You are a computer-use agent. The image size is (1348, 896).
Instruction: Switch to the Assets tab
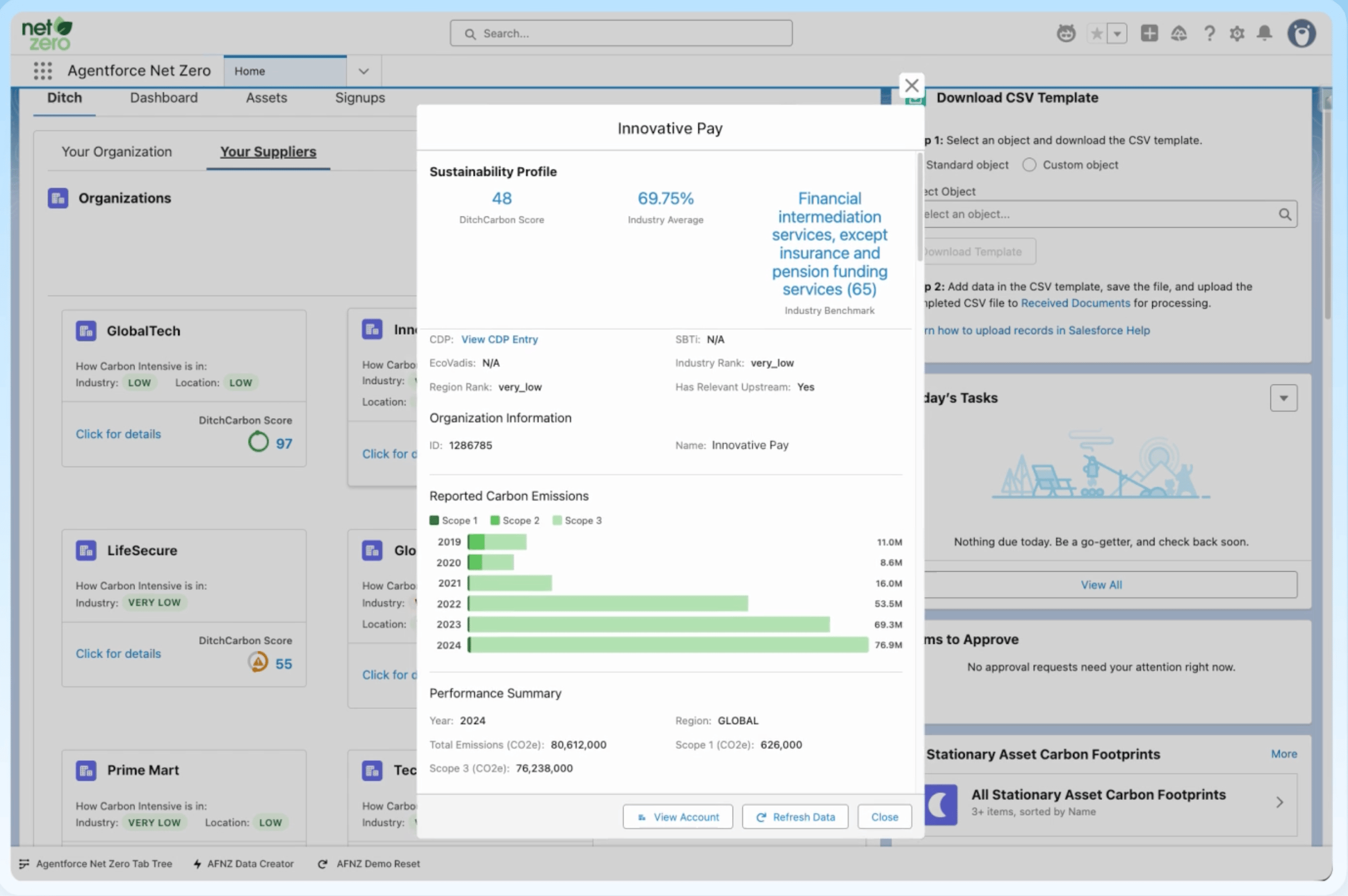[266, 98]
